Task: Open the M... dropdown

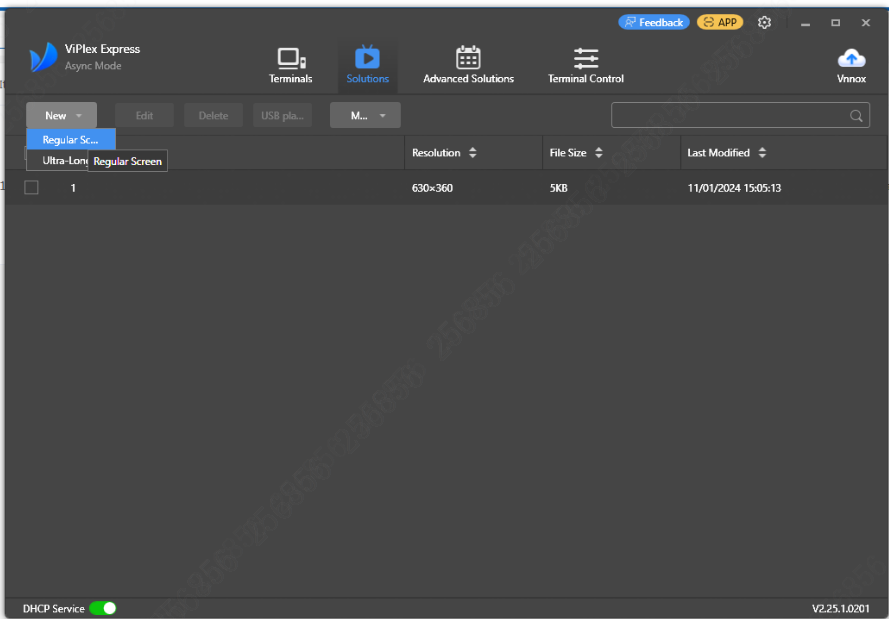Action: click(x=364, y=115)
